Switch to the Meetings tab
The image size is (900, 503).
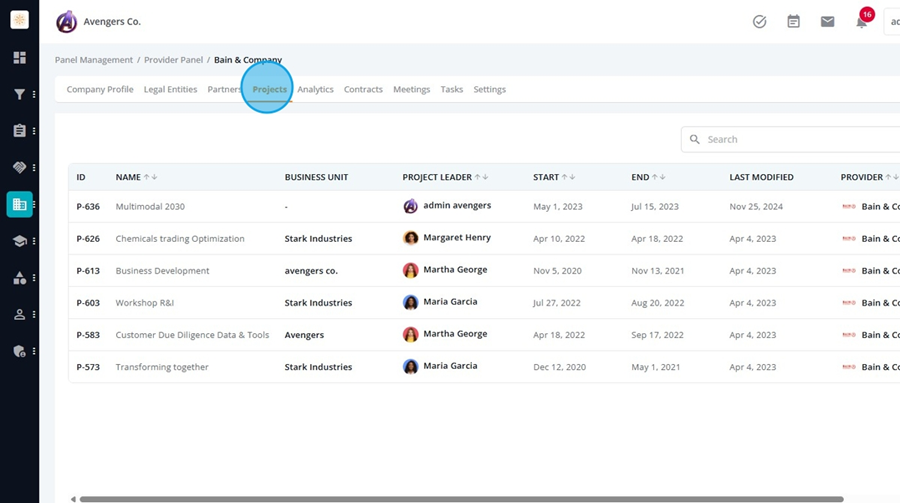click(412, 89)
